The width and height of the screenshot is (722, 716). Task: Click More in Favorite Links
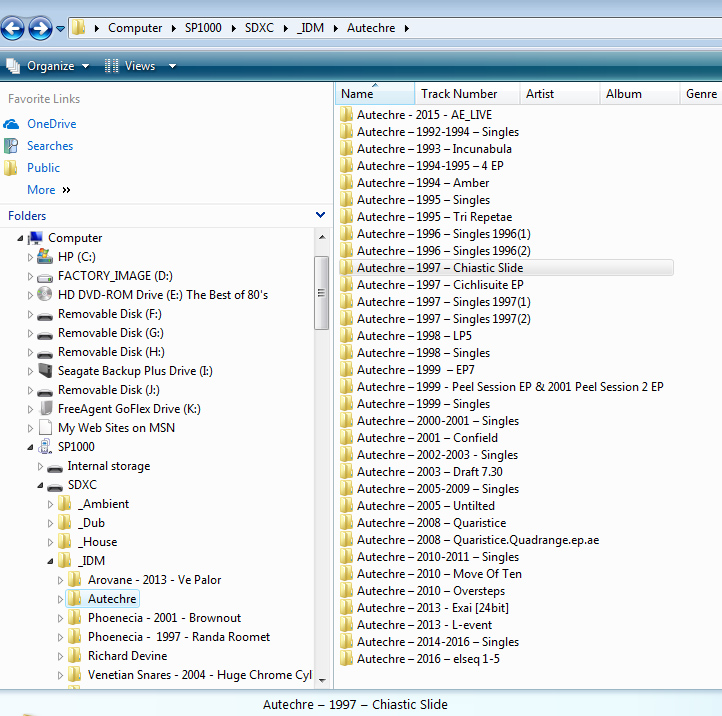42,190
